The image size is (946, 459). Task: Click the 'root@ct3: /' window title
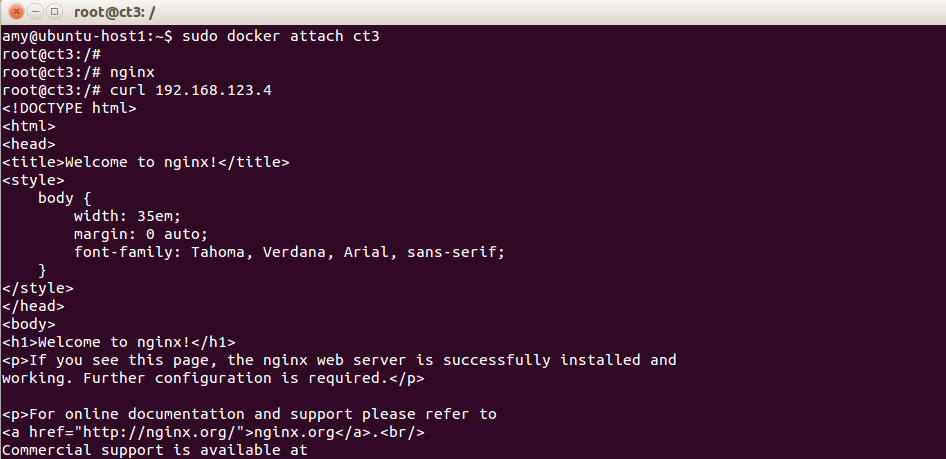[115, 11]
